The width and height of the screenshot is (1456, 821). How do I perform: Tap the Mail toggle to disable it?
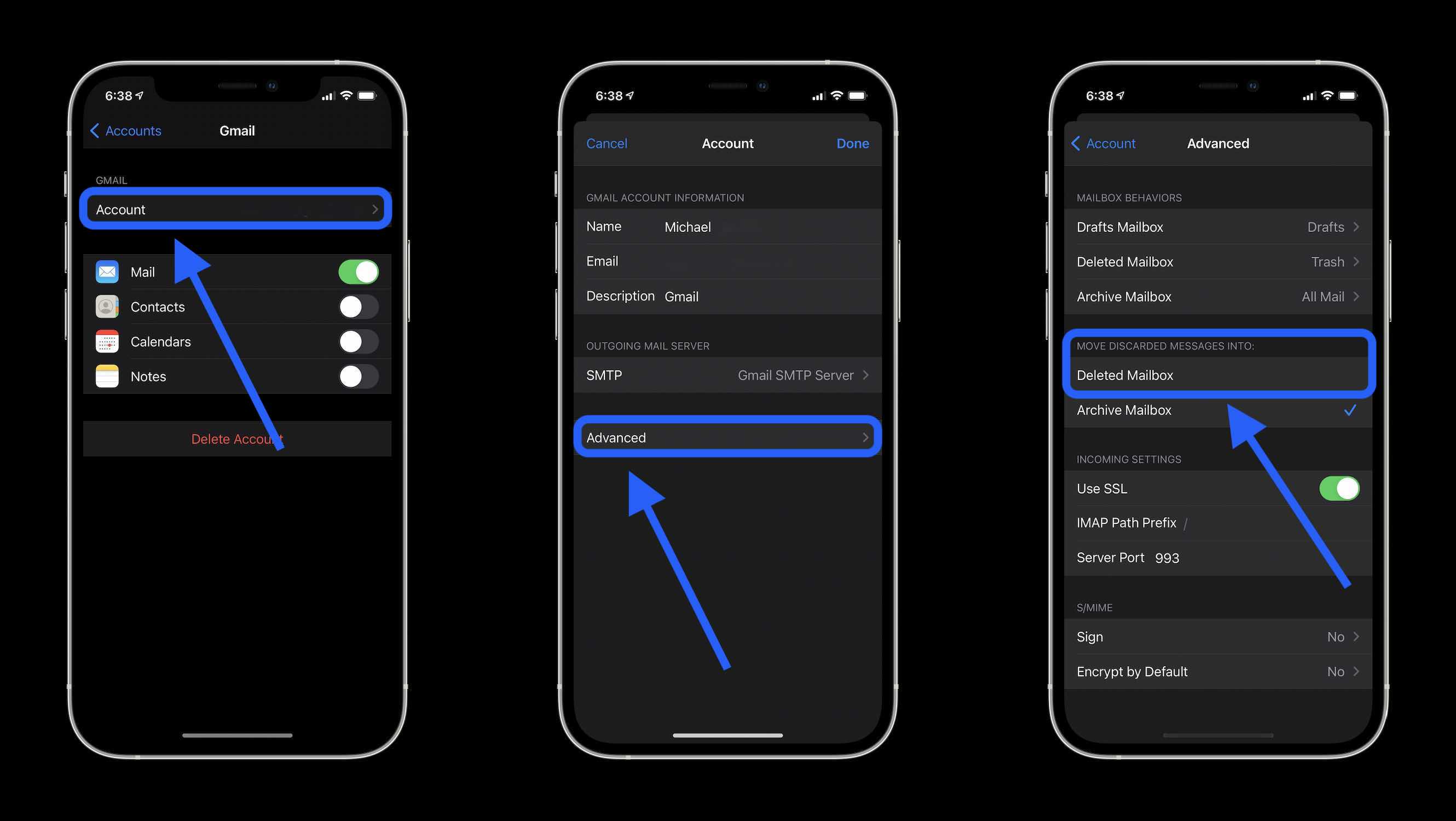[x=359, y=270]
